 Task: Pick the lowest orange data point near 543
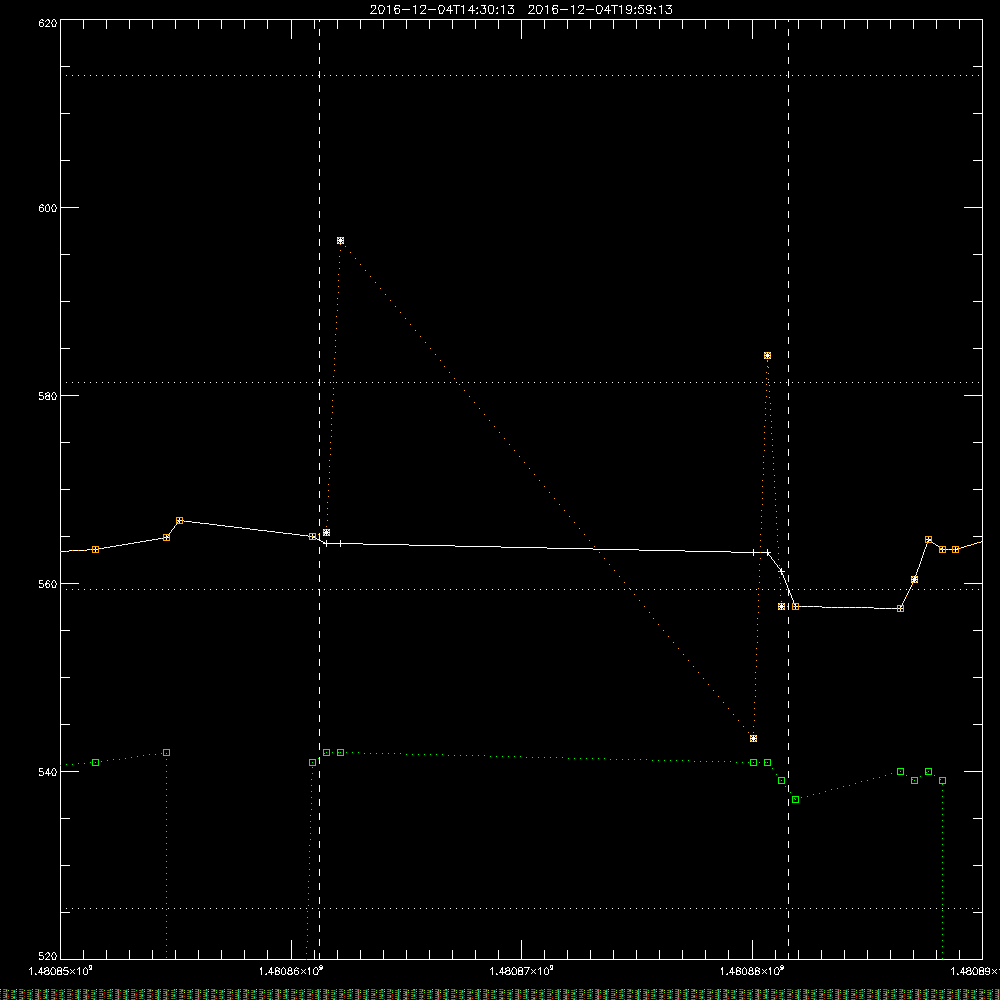click(754, 739)
